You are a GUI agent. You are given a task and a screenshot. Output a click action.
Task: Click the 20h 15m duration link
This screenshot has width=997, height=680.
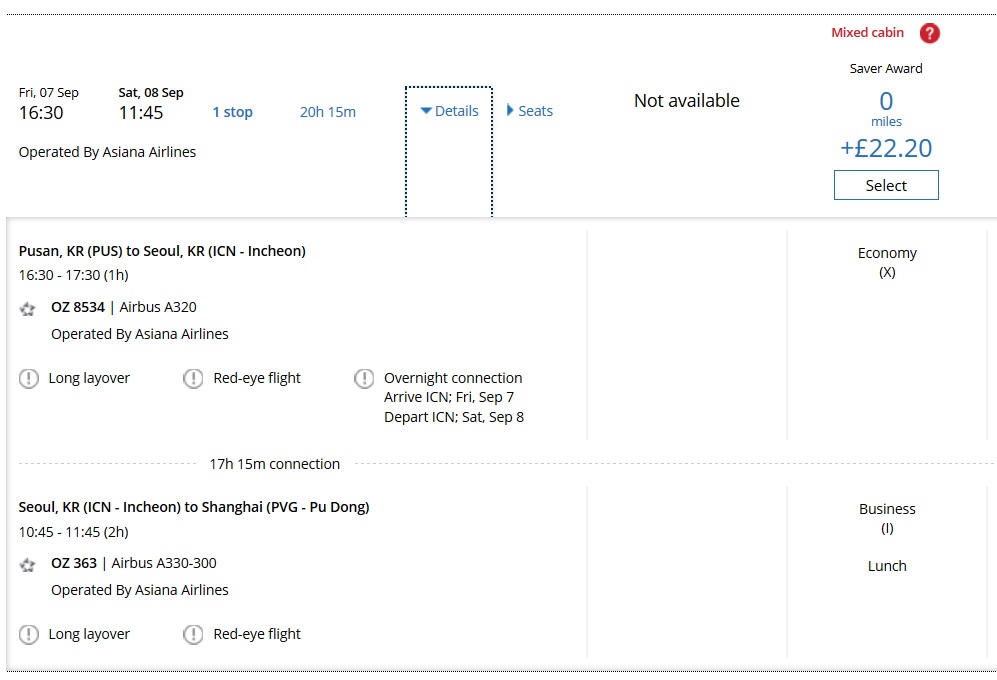click(x=327, y=112)
